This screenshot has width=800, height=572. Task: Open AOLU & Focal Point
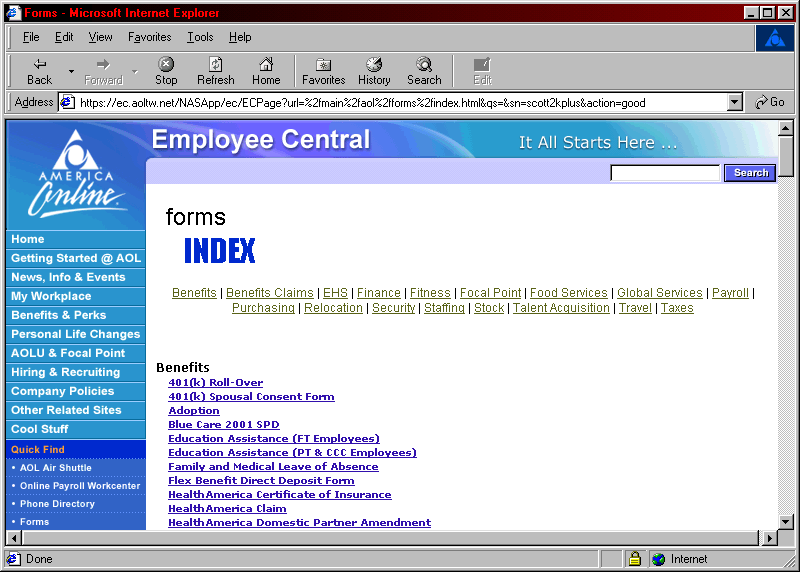76,353
